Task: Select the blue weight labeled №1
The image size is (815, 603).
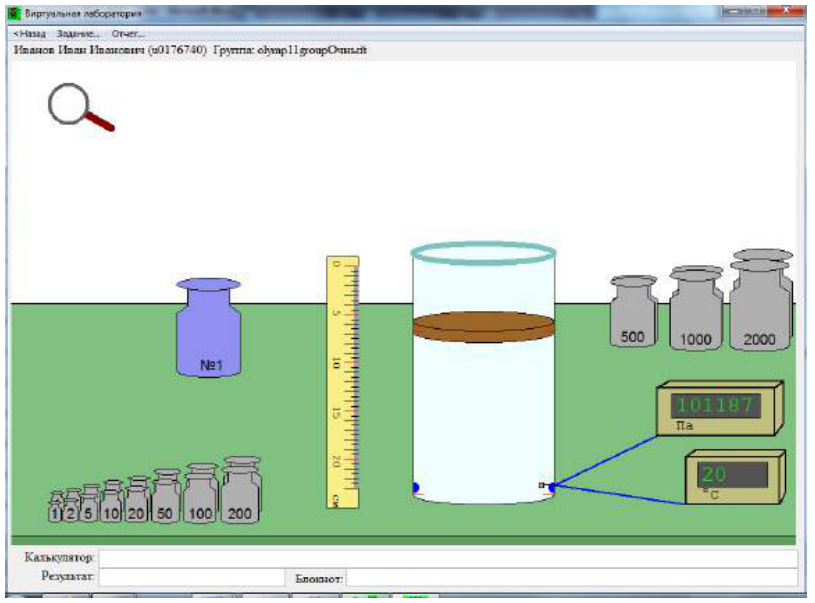Action: point(208,327)
